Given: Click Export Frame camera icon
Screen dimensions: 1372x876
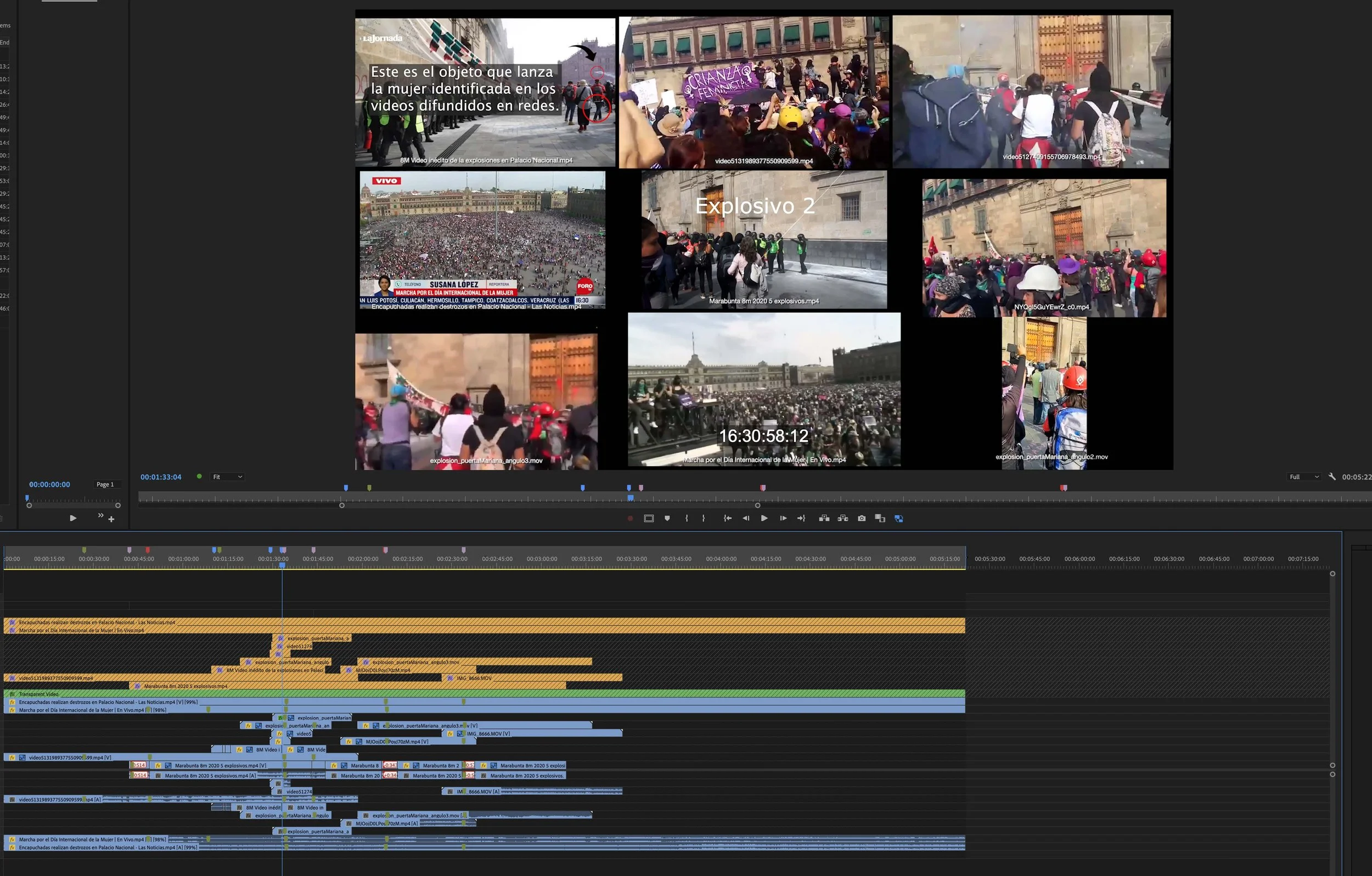Looking at the screenshot, I should coord(862,518).
